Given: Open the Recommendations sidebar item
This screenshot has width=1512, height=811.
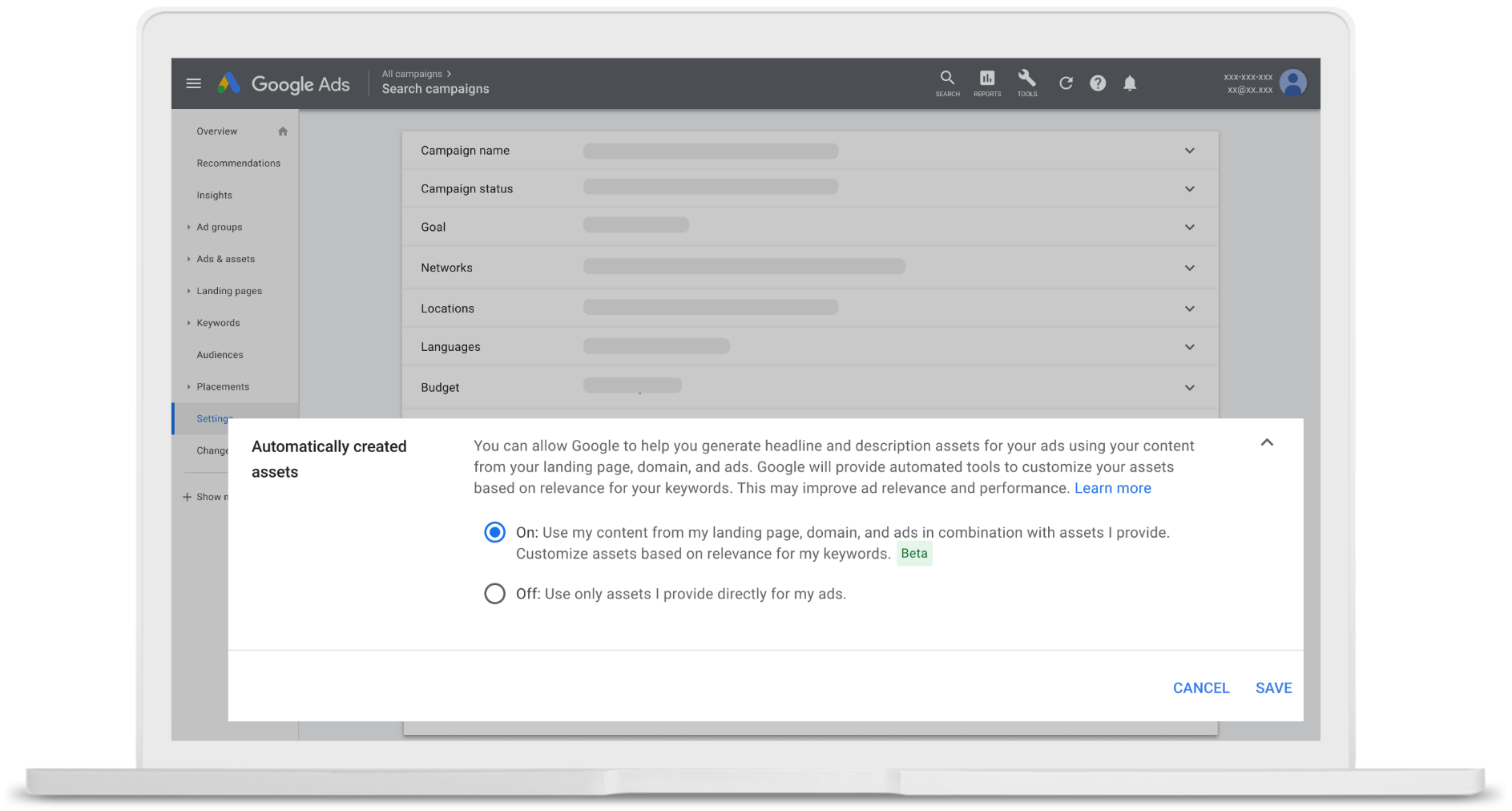Looking at the screenshot, I should click(238, 163).
